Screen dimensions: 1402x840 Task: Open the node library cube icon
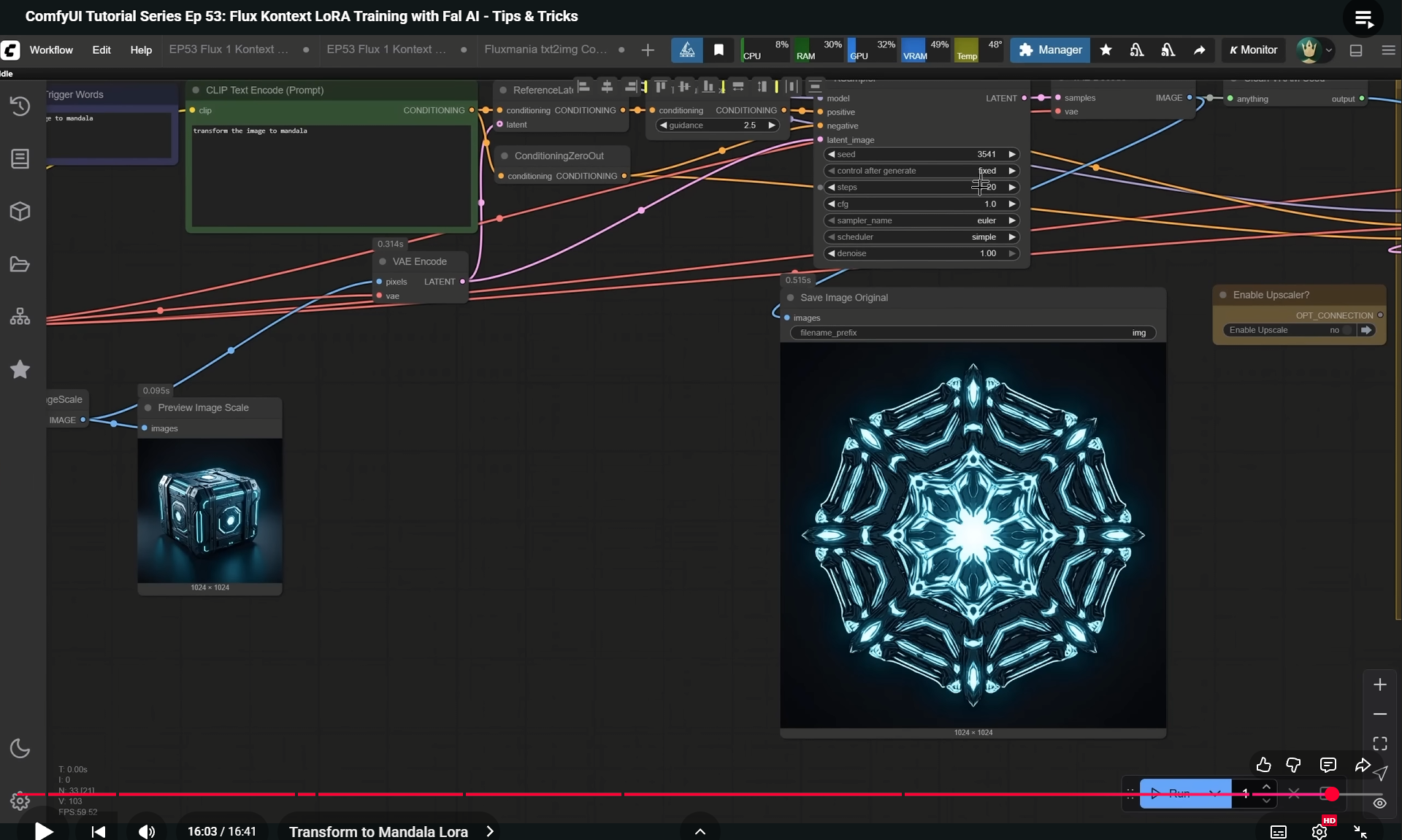pyautogui.click(x=20, y=212)
